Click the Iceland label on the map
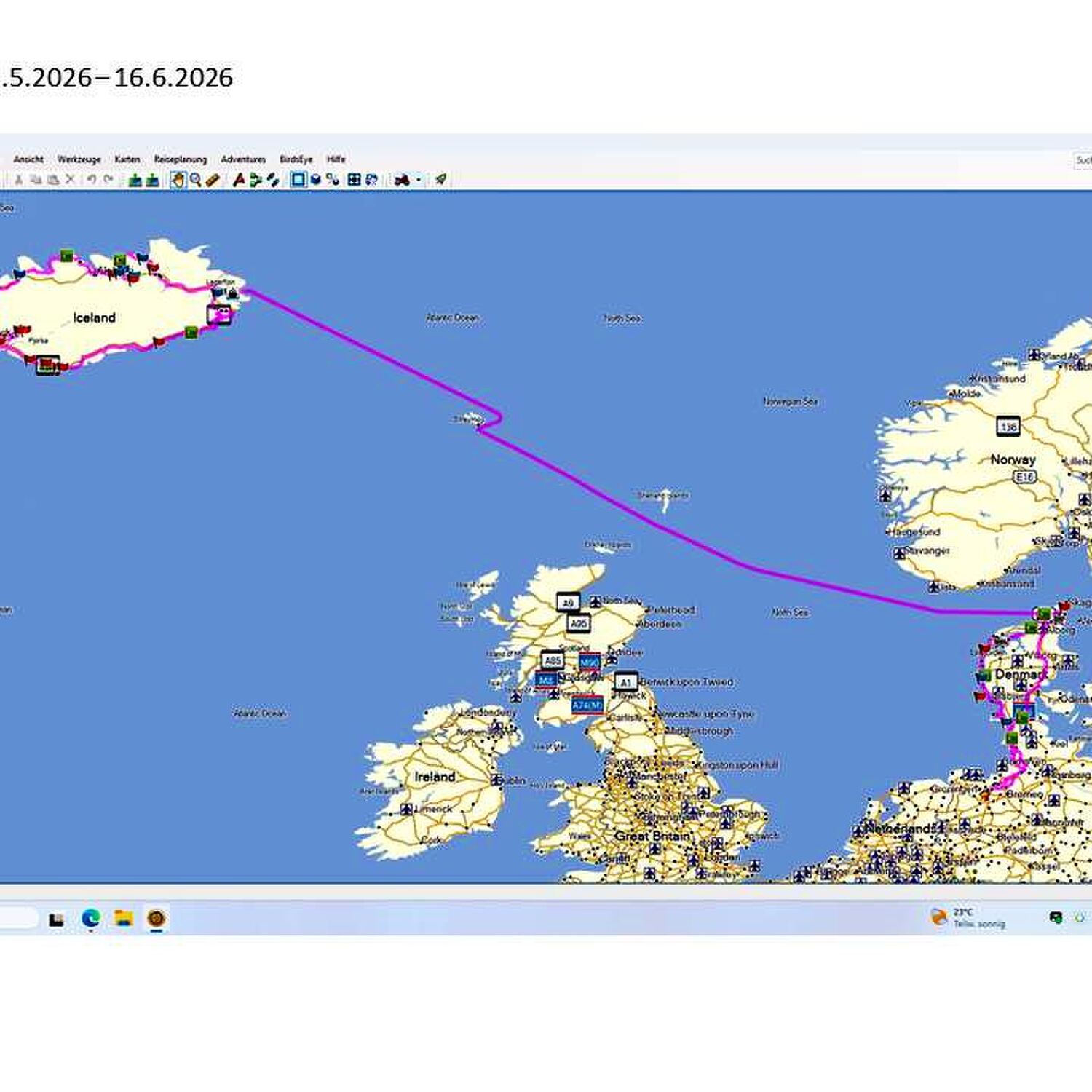This screenshot has width=1092, height=1092. pyautogui.click(x=94, y=317)
